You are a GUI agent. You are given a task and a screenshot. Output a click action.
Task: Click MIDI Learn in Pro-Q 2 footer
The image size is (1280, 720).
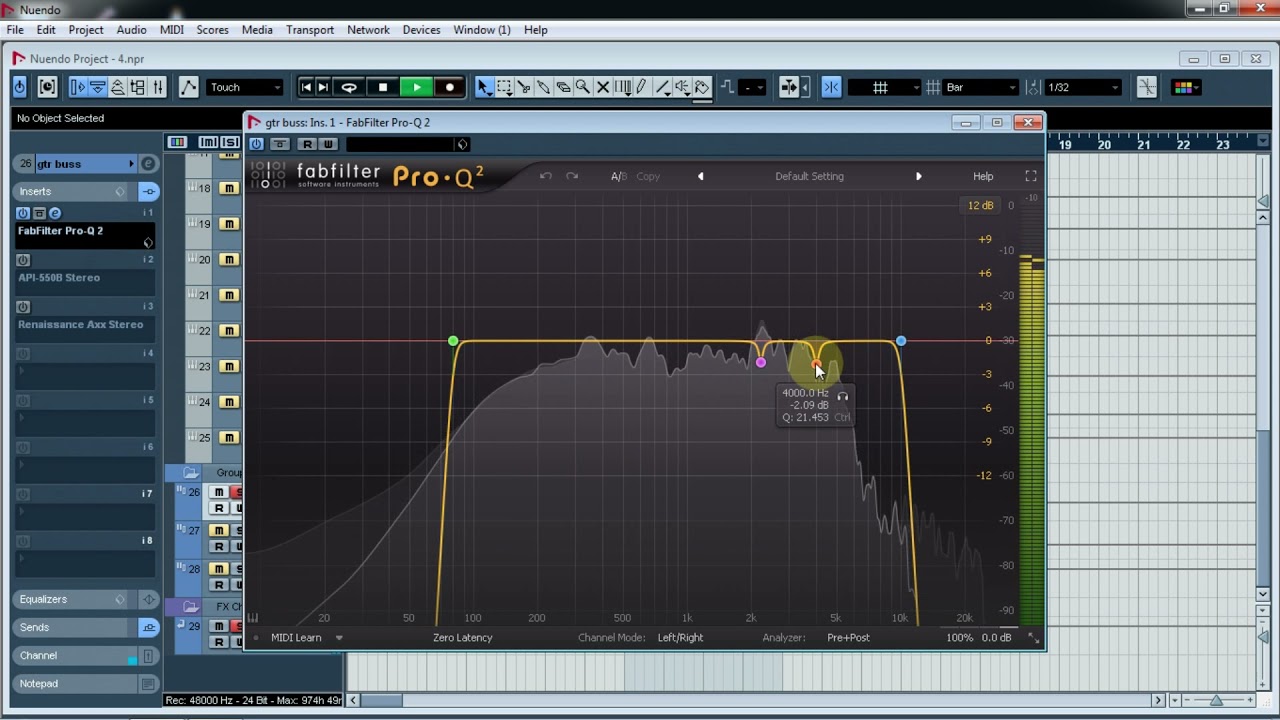tap(296, 638)
